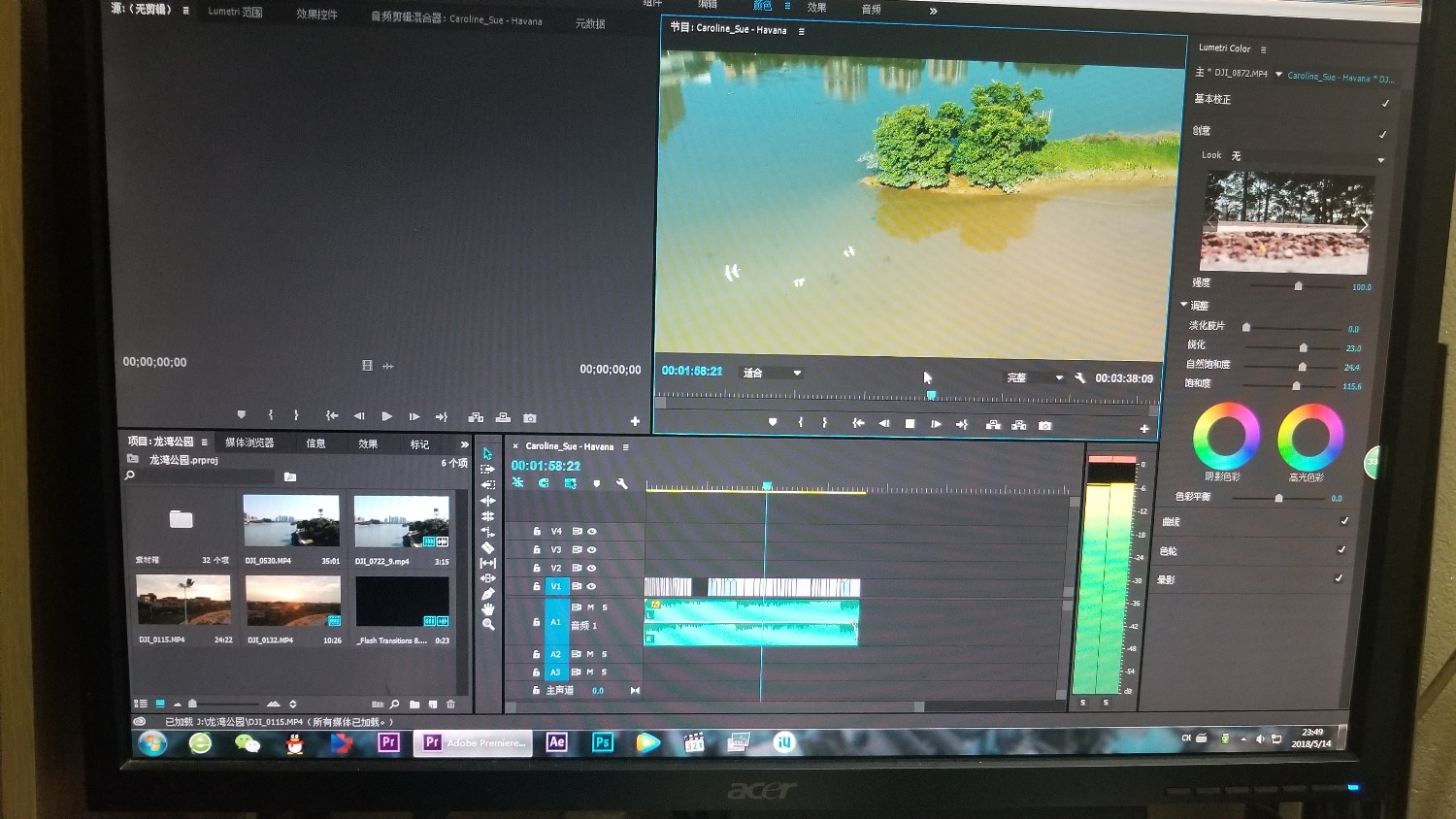Image resolution: width=1456 pixels, height=819 pixels.
Task: Open Program monitor button editor plus icon
Action: pyautogui.click(x=1144, y=428)
